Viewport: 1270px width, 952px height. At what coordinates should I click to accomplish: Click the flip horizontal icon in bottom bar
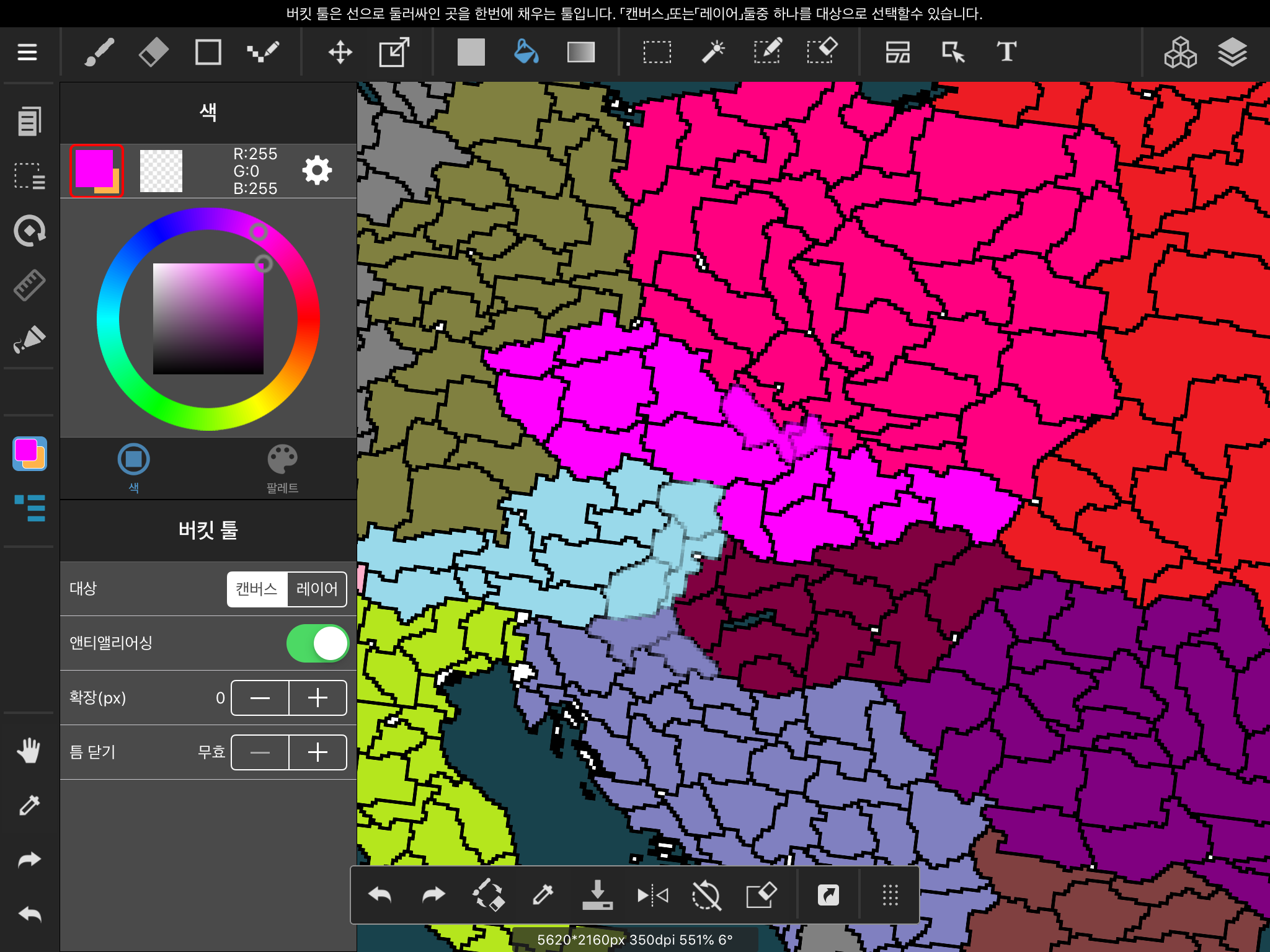pyautogui.click(x=652, y=895)
